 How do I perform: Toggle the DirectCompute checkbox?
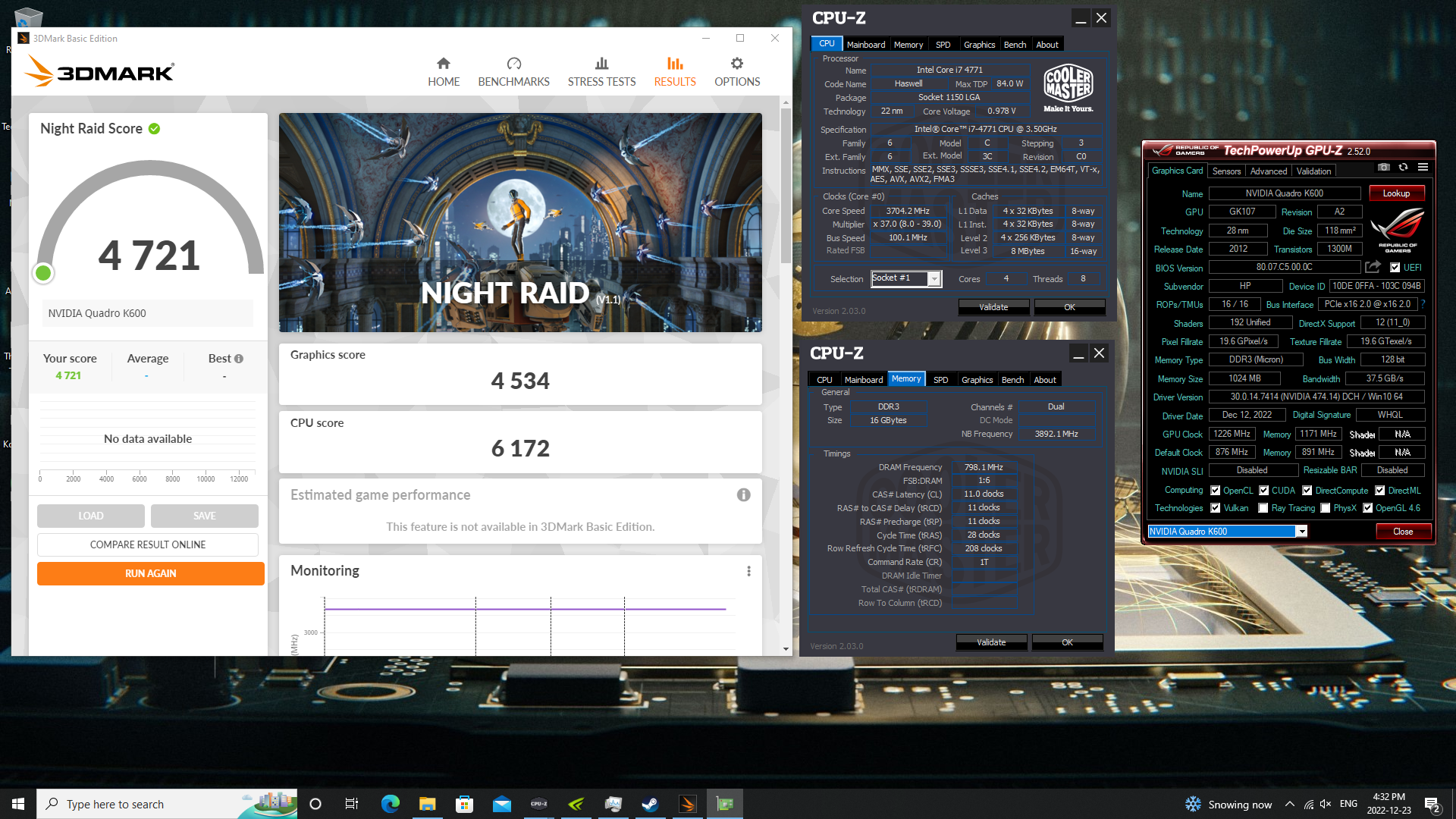point(1307,491)
